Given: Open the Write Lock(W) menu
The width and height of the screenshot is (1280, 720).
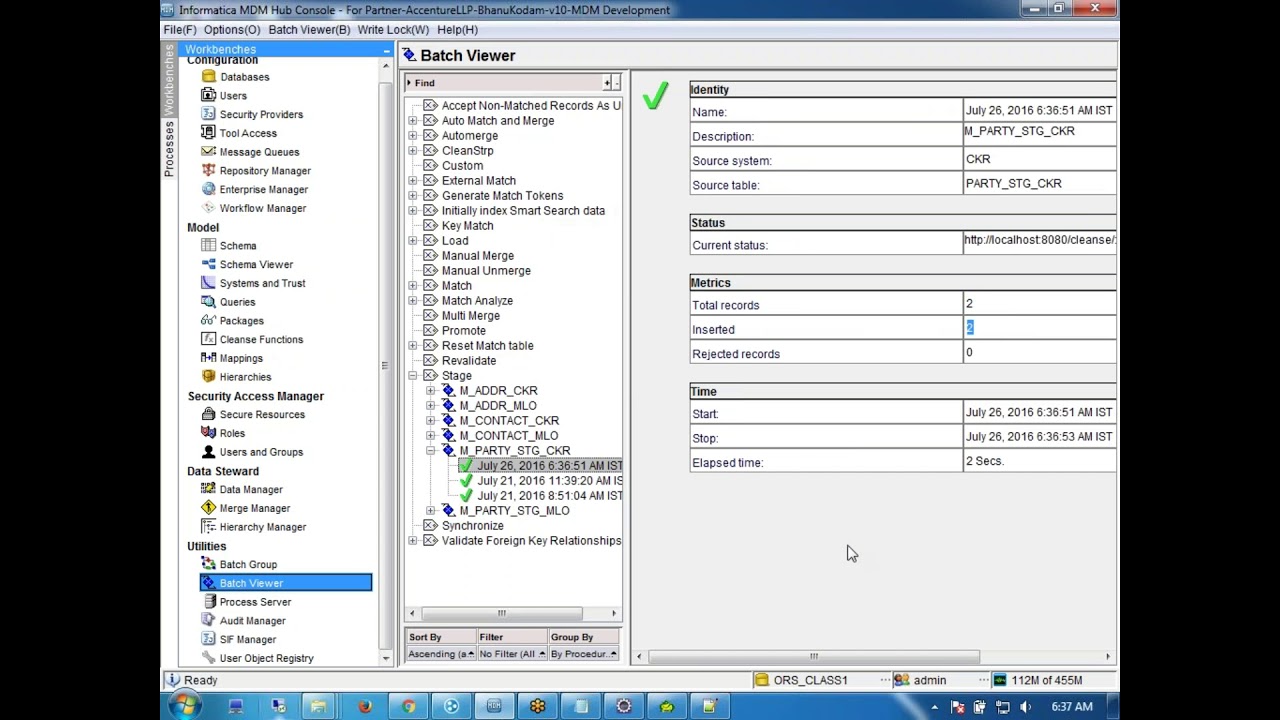Looking at the screenshot, I should 393,30.
